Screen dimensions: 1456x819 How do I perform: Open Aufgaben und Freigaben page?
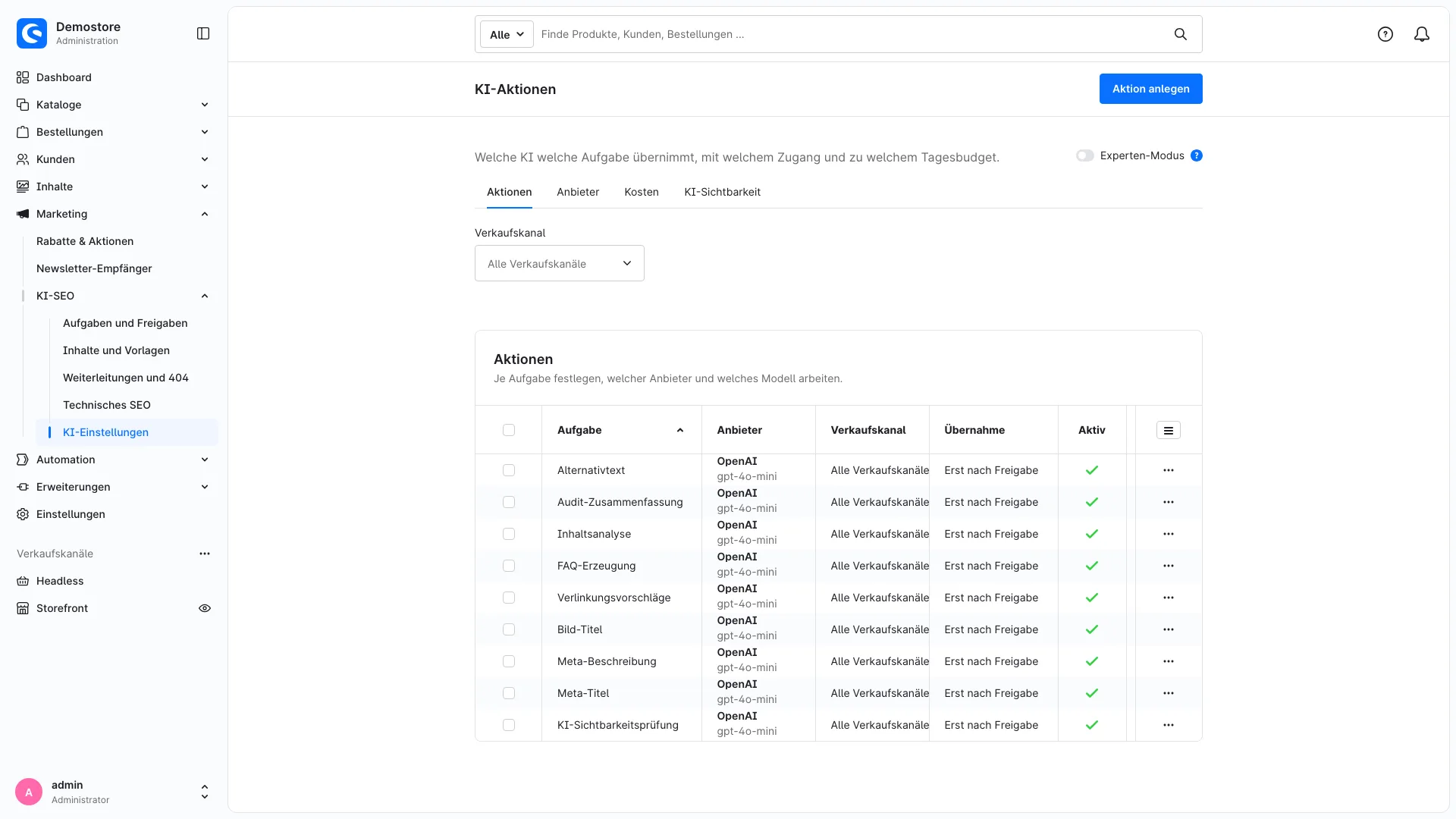click(x=125, y=323)
